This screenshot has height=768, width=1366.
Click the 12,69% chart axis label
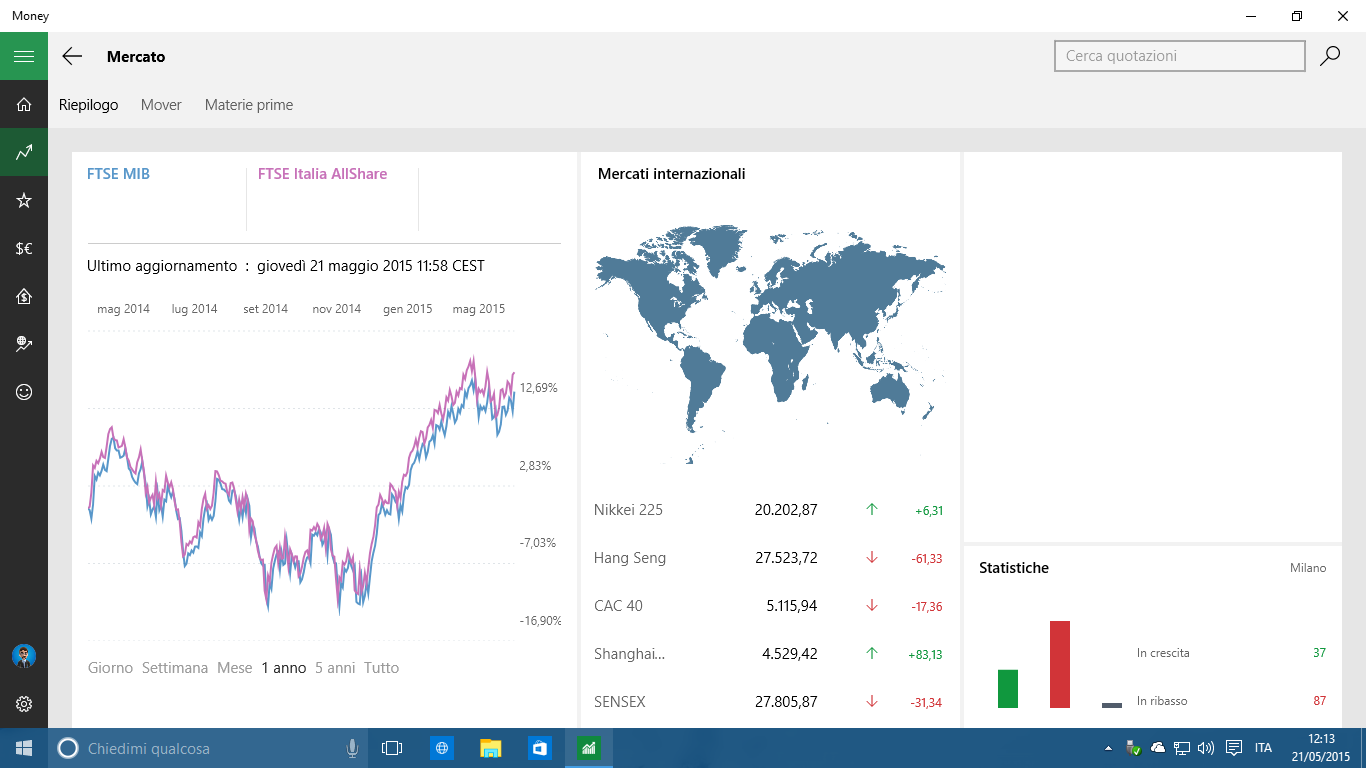pyautogui.click(x=538, y=388)
